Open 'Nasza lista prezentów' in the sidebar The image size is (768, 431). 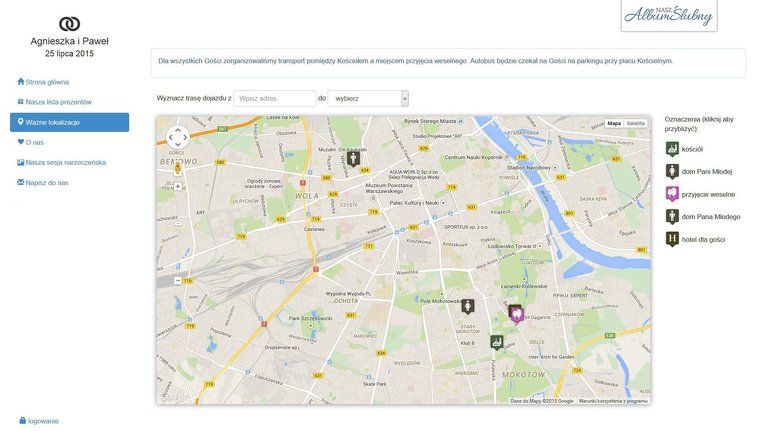pyautogui.click(x=58, y=102)
